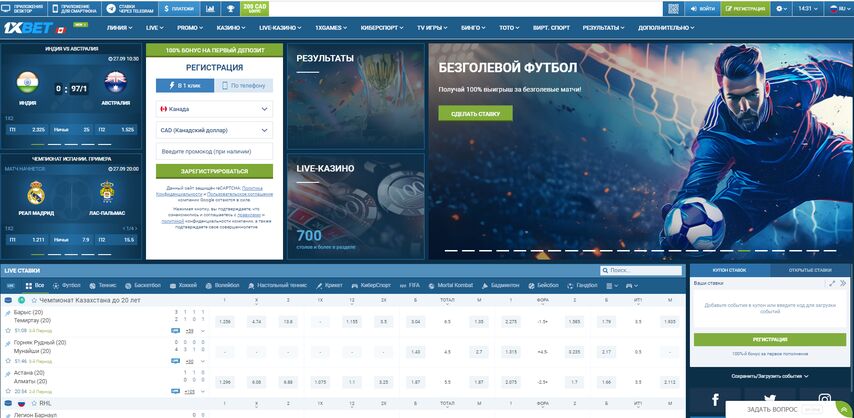Click the live bets search field
The width and height of the screenshot is (854, 418).
point(641,270)
